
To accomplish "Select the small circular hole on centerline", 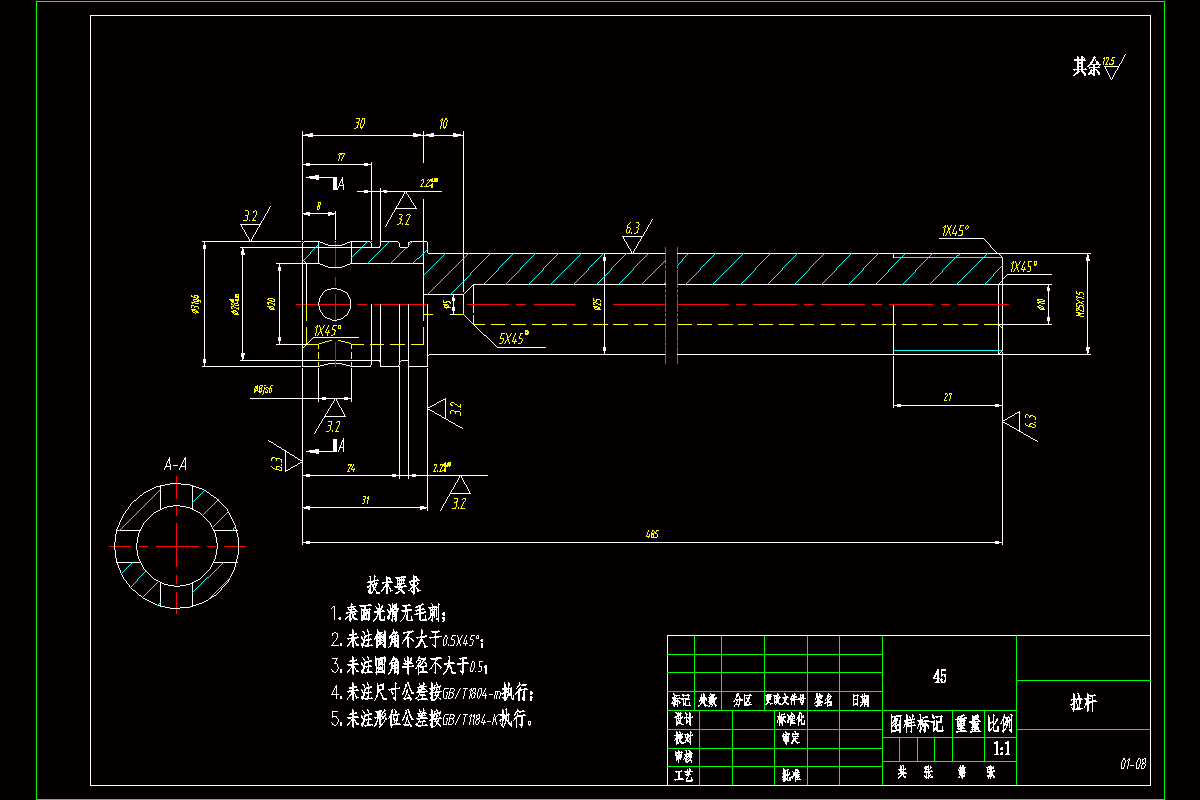I will (333, 303).
